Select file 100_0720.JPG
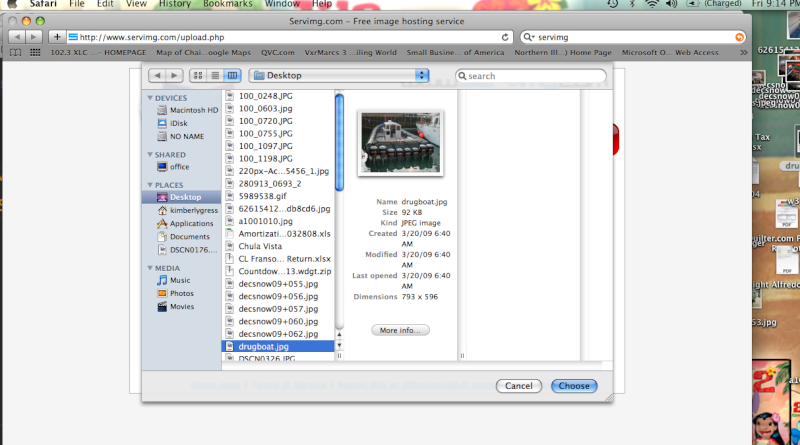The image size is (800, 445). click(279, 121)
